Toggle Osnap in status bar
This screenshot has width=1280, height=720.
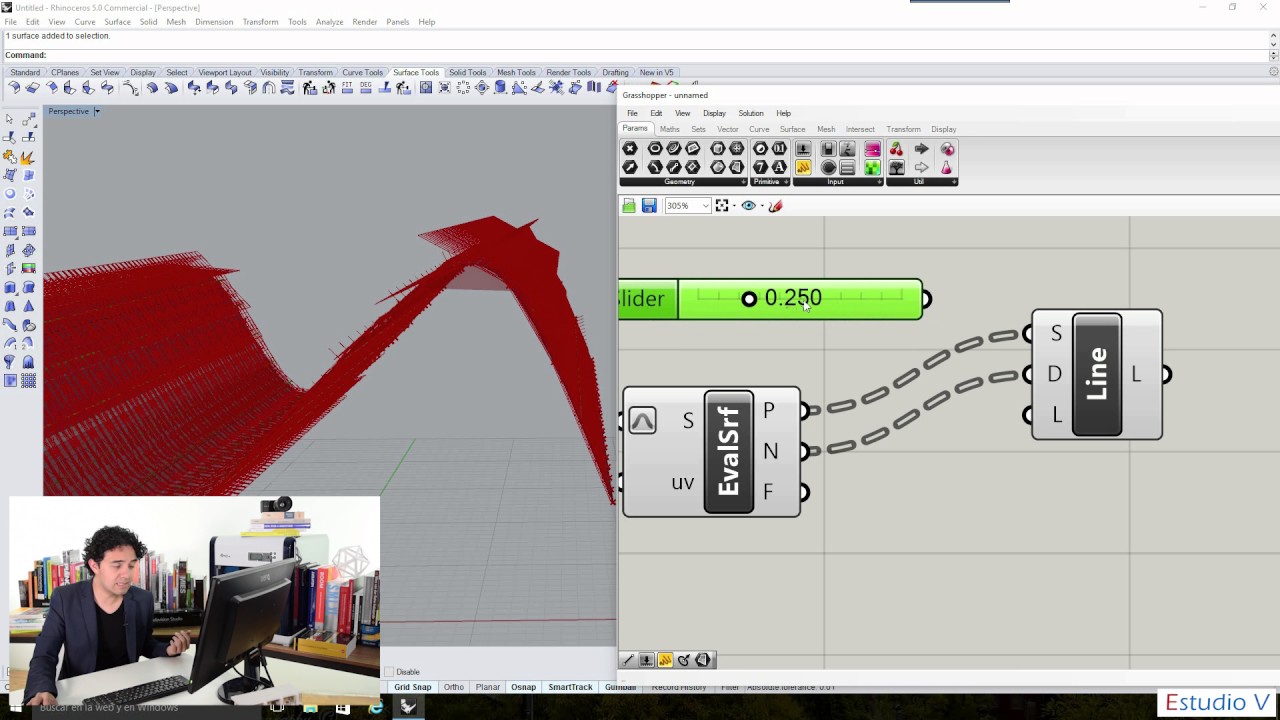pos(523,687)
